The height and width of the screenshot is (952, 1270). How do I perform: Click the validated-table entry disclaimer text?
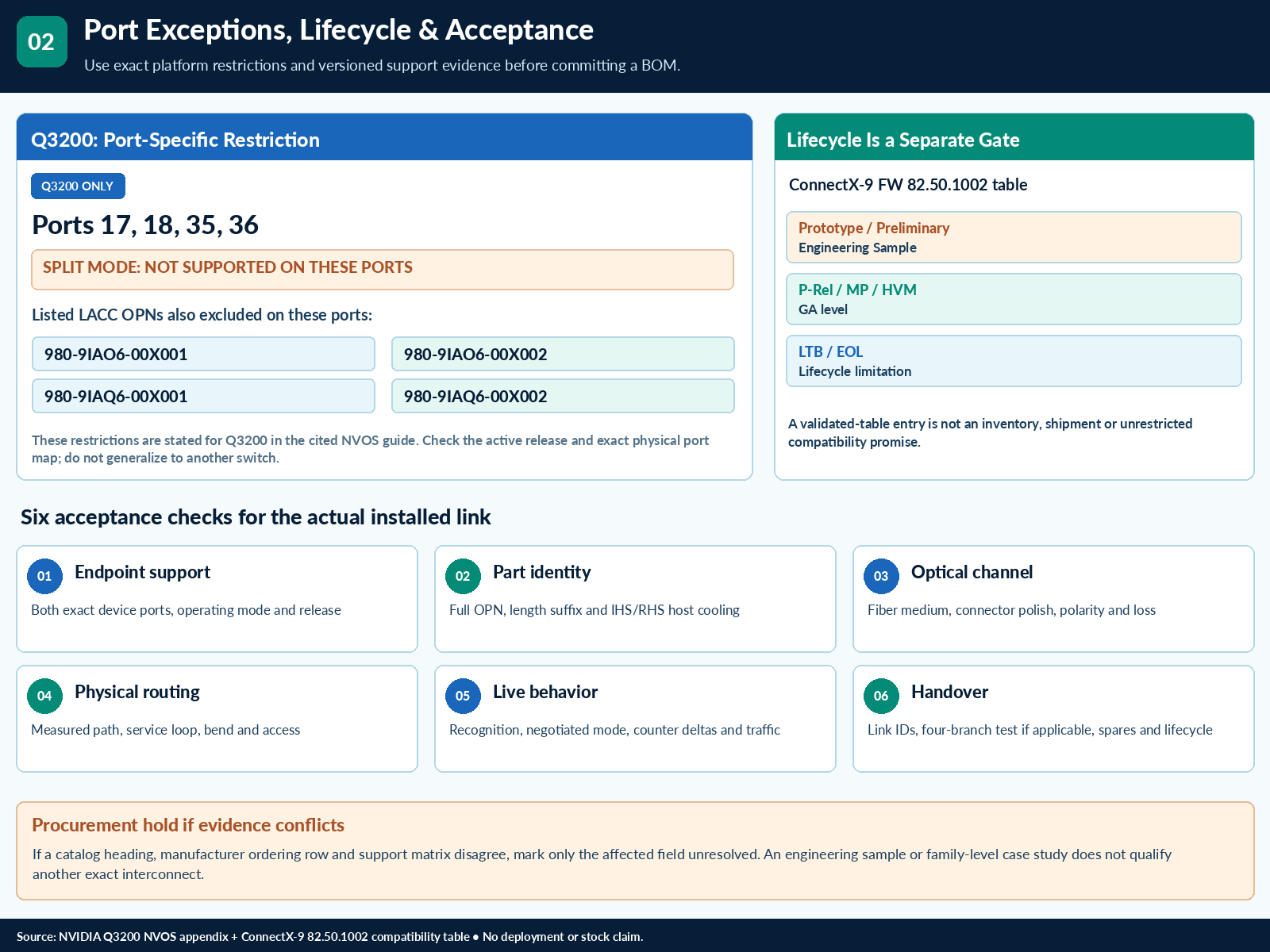click(x=991, y=432)
